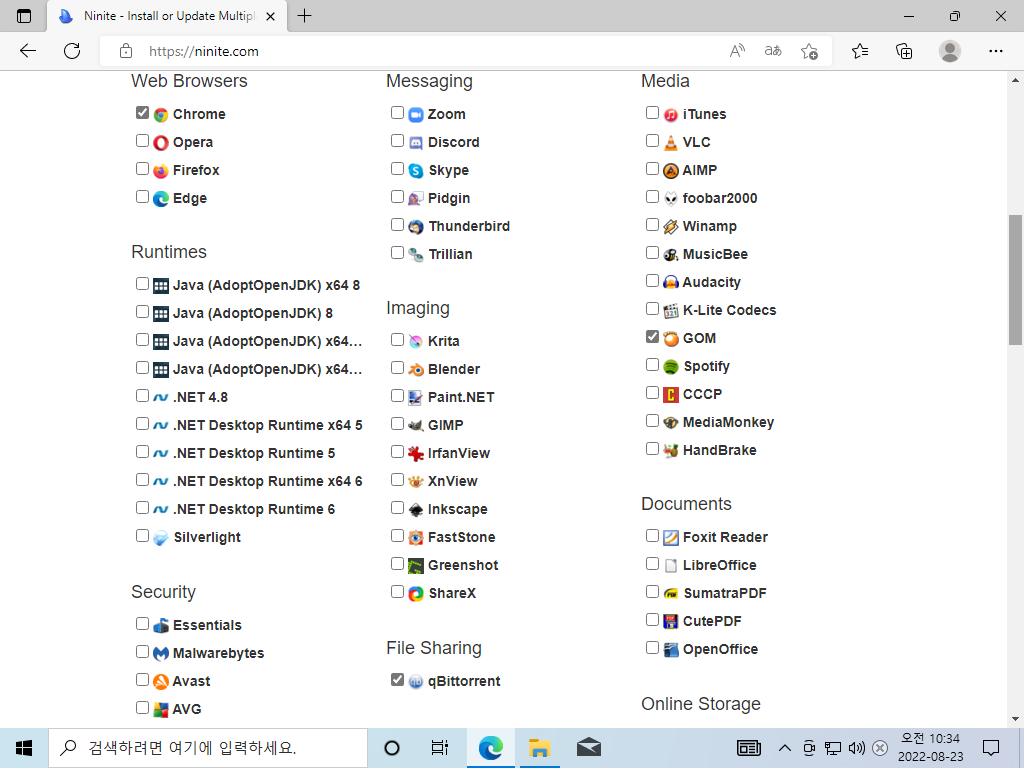Click the Malwarebytes logo icon
The image size is (1024, 768).
161,654
